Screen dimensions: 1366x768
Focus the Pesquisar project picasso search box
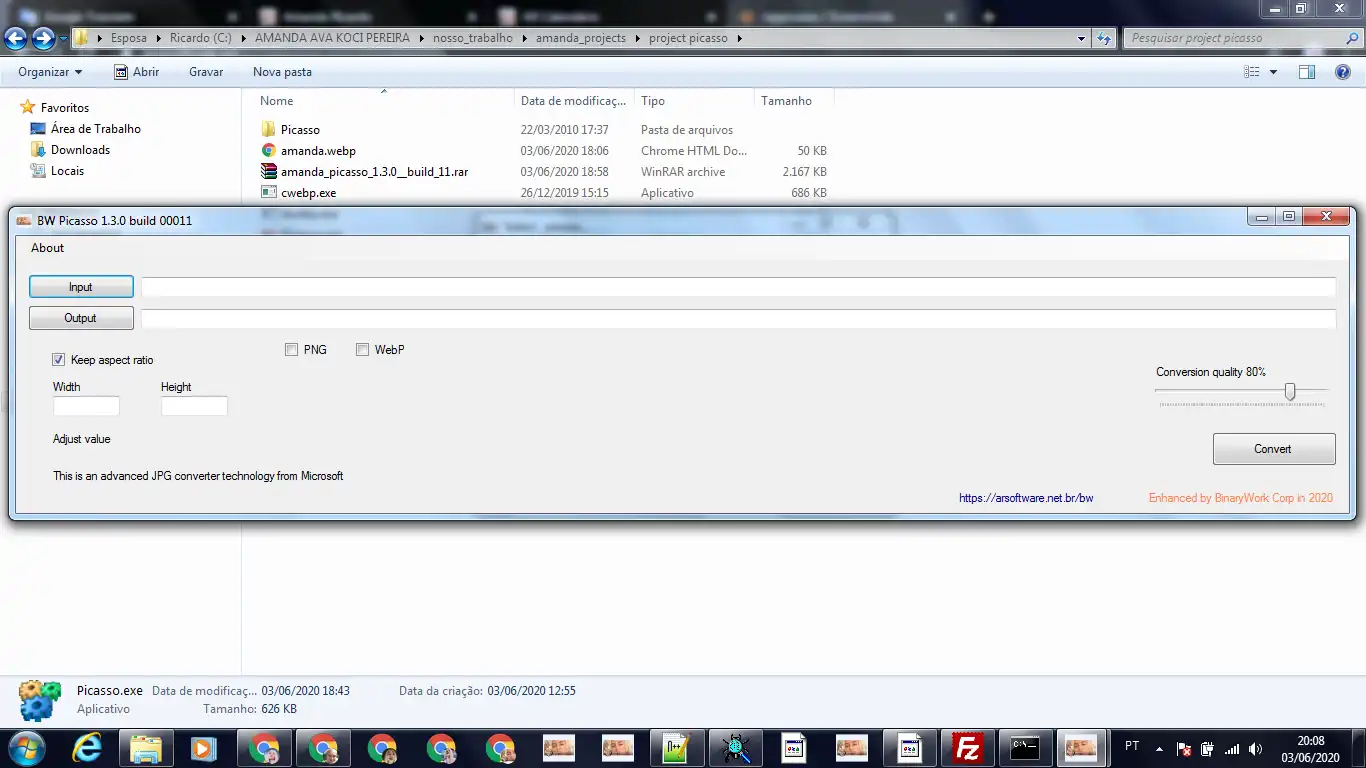point(1236,38)
